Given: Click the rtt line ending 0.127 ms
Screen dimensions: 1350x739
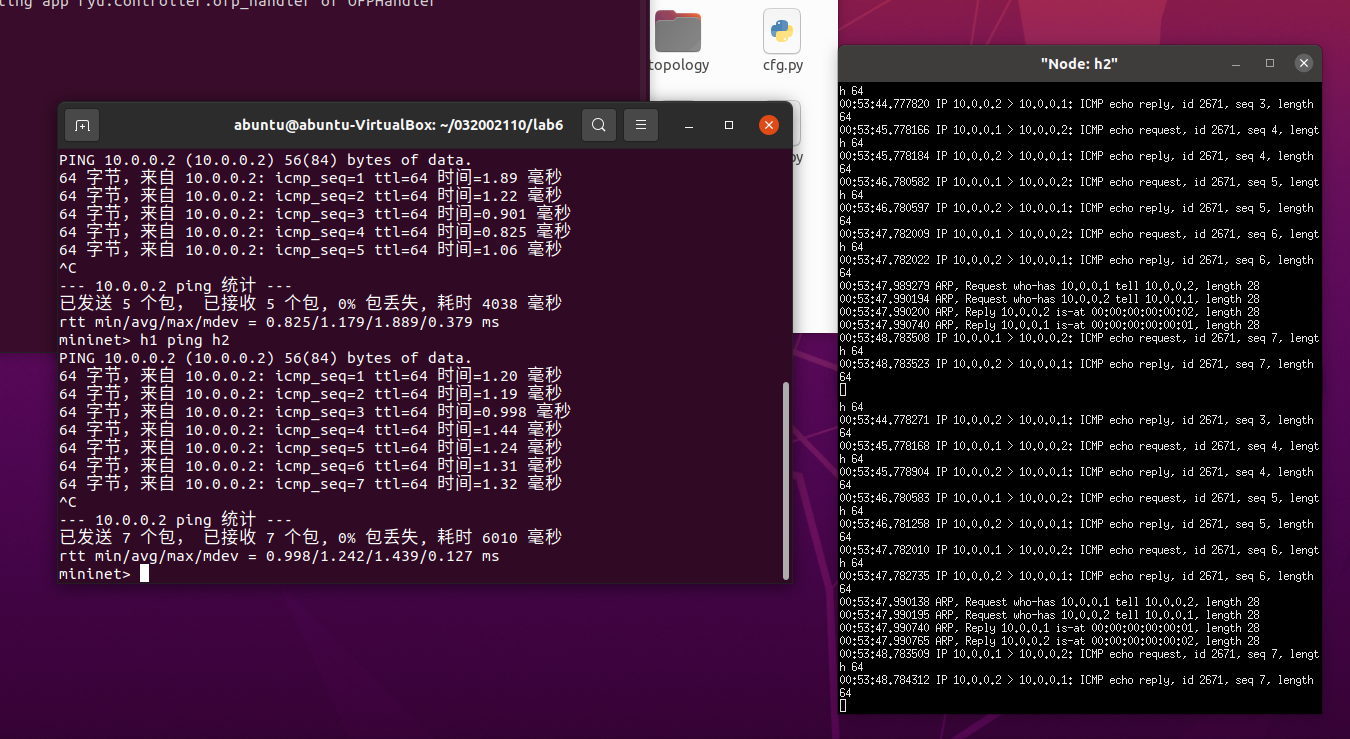Looking at the screenshot, I should point(279,556).
